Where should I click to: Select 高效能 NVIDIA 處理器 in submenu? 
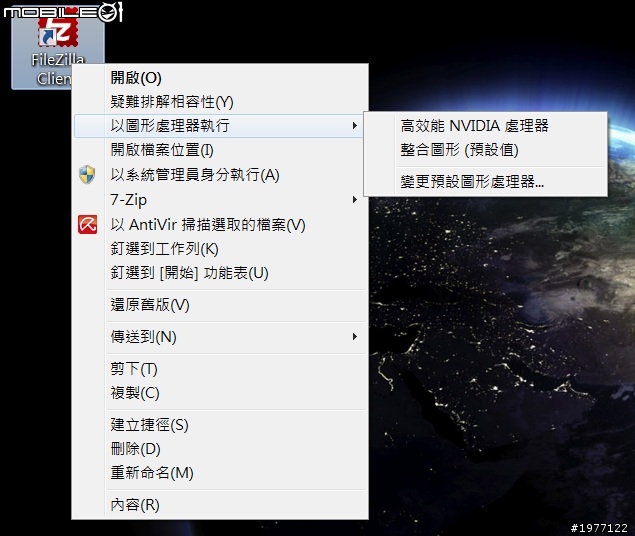[486, 126]
